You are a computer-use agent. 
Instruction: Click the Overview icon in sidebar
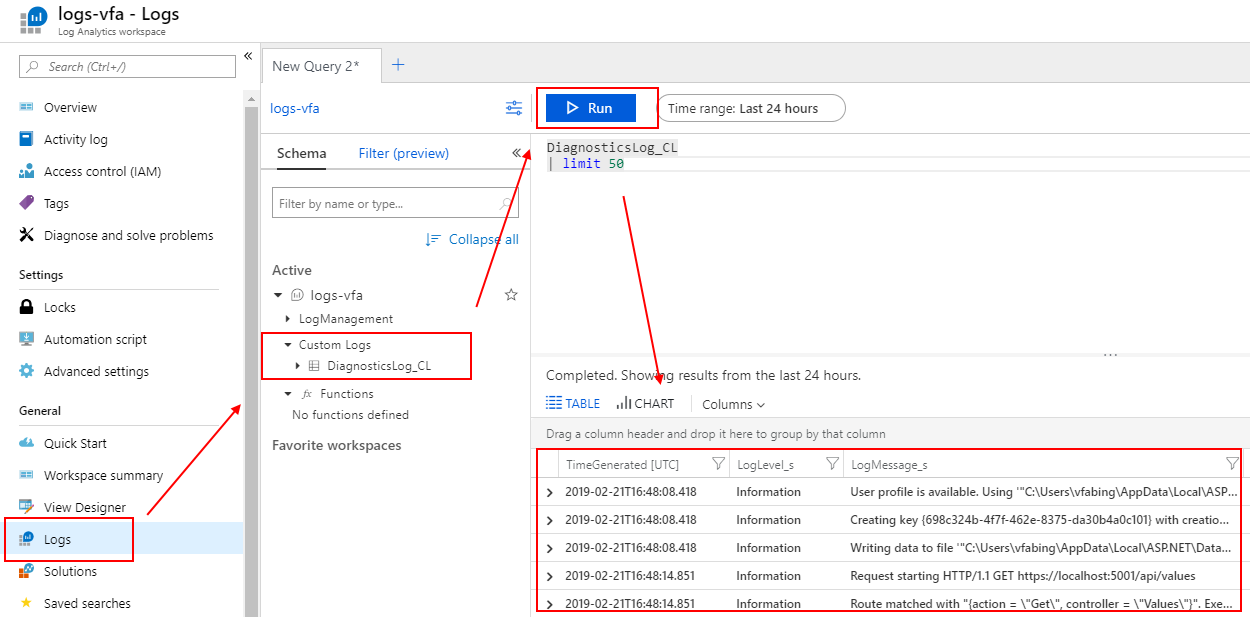click(27, 107)
